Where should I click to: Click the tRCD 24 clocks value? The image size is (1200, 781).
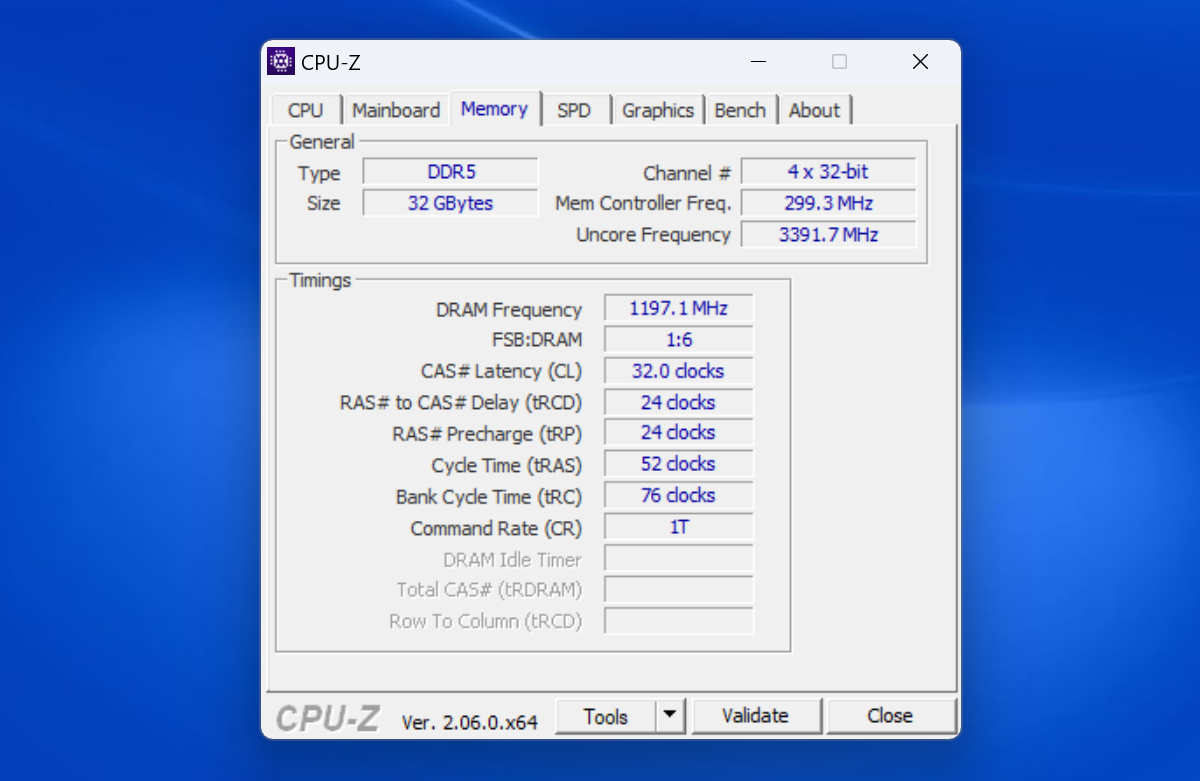pyautogui.click(x=679, y=402)
